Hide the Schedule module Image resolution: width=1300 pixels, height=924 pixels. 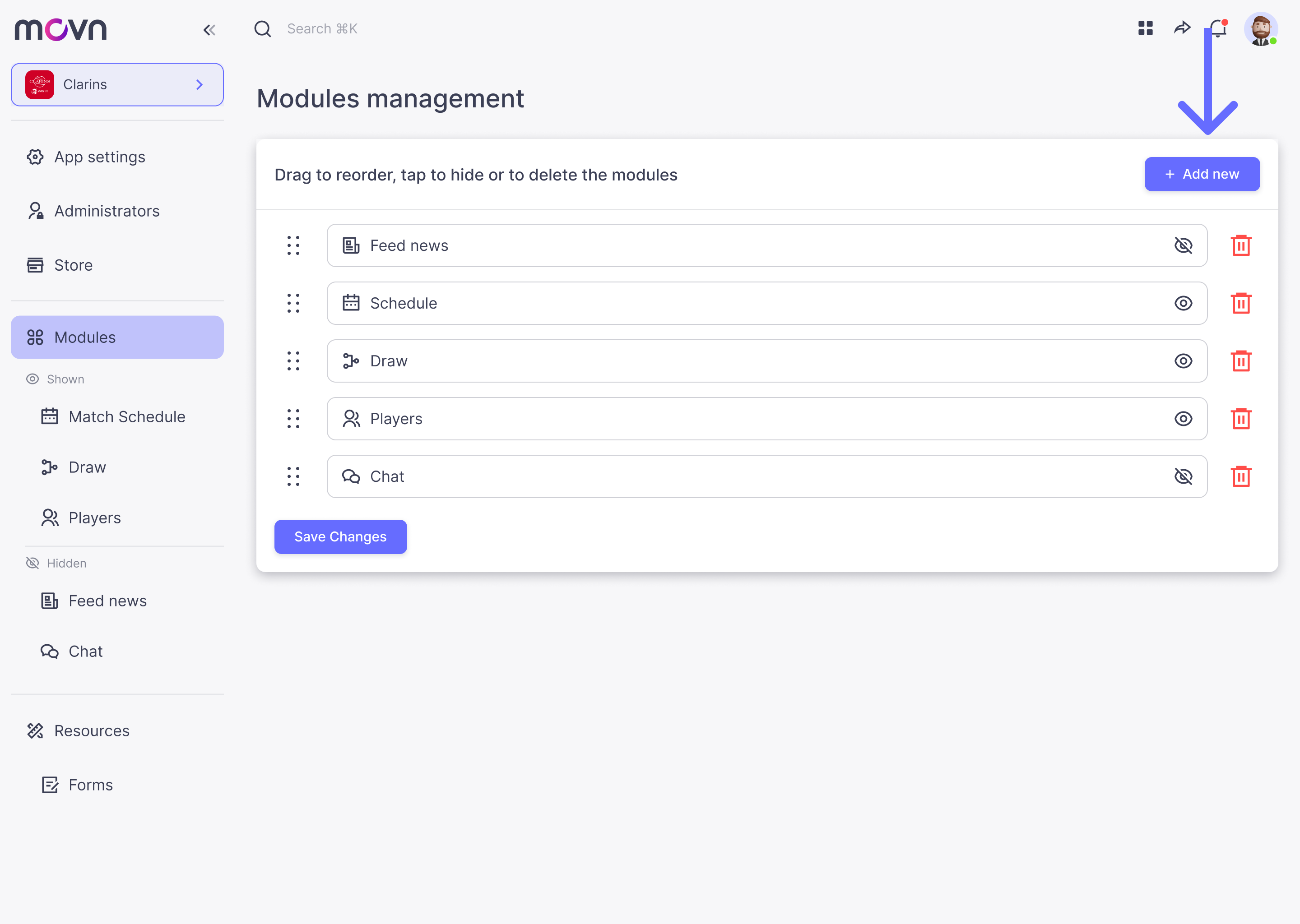[1183, 303]
